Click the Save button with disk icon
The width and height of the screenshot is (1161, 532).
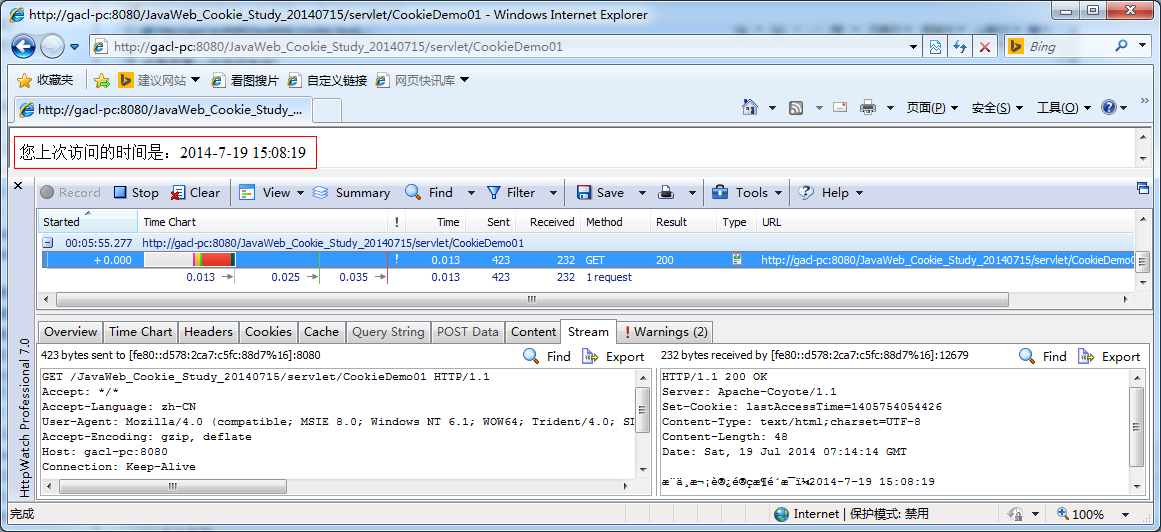(x=600, y=193)
